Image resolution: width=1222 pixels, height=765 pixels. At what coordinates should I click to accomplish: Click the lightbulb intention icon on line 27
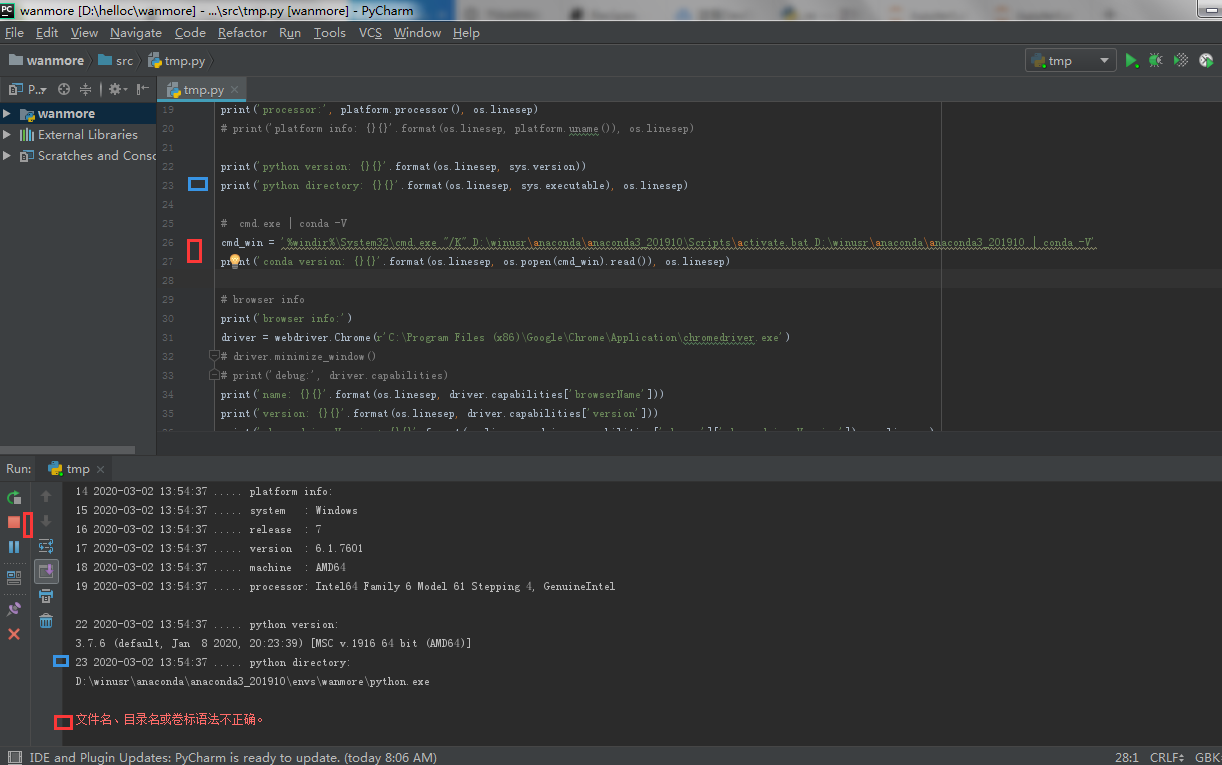235,261
